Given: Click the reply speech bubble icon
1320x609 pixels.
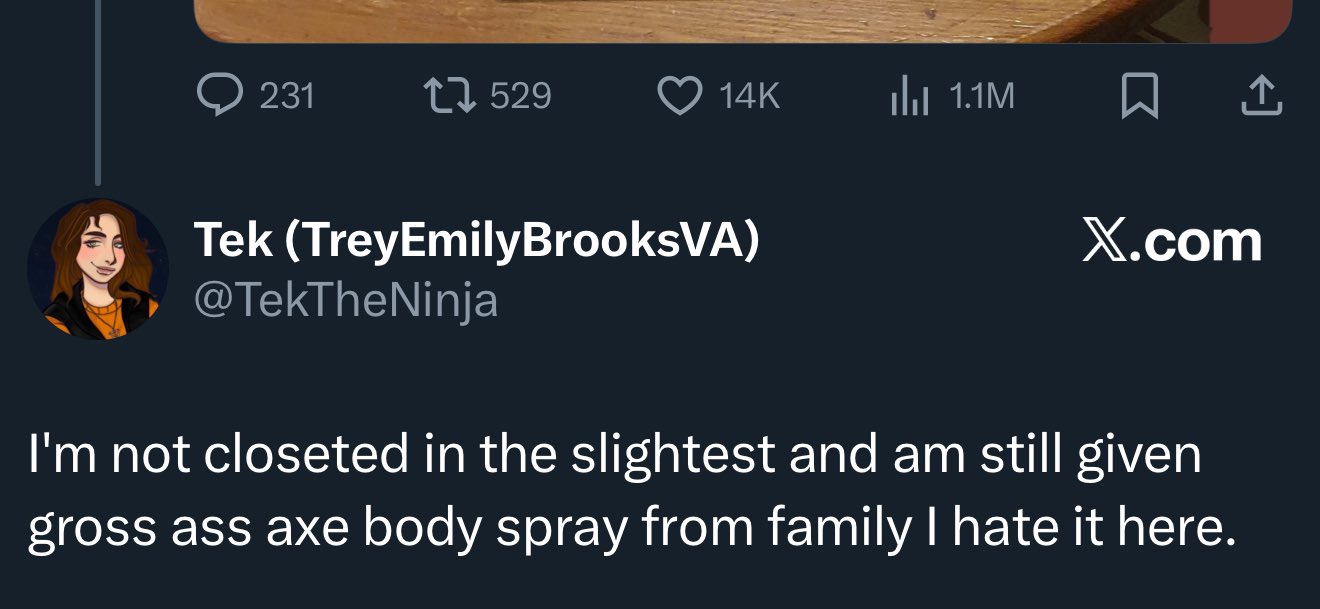Looking at the screenshot, I should [217, 96].
